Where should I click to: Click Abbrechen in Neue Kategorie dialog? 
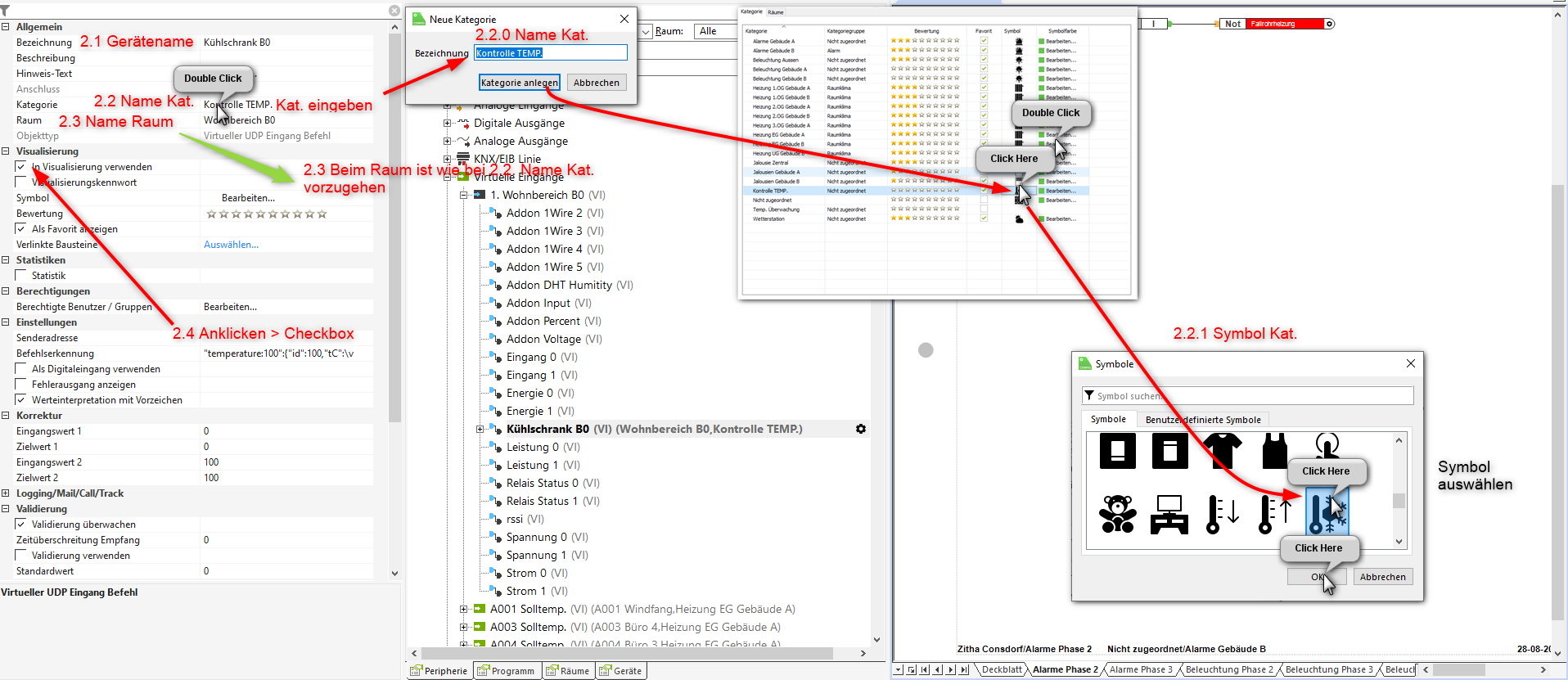597,83
